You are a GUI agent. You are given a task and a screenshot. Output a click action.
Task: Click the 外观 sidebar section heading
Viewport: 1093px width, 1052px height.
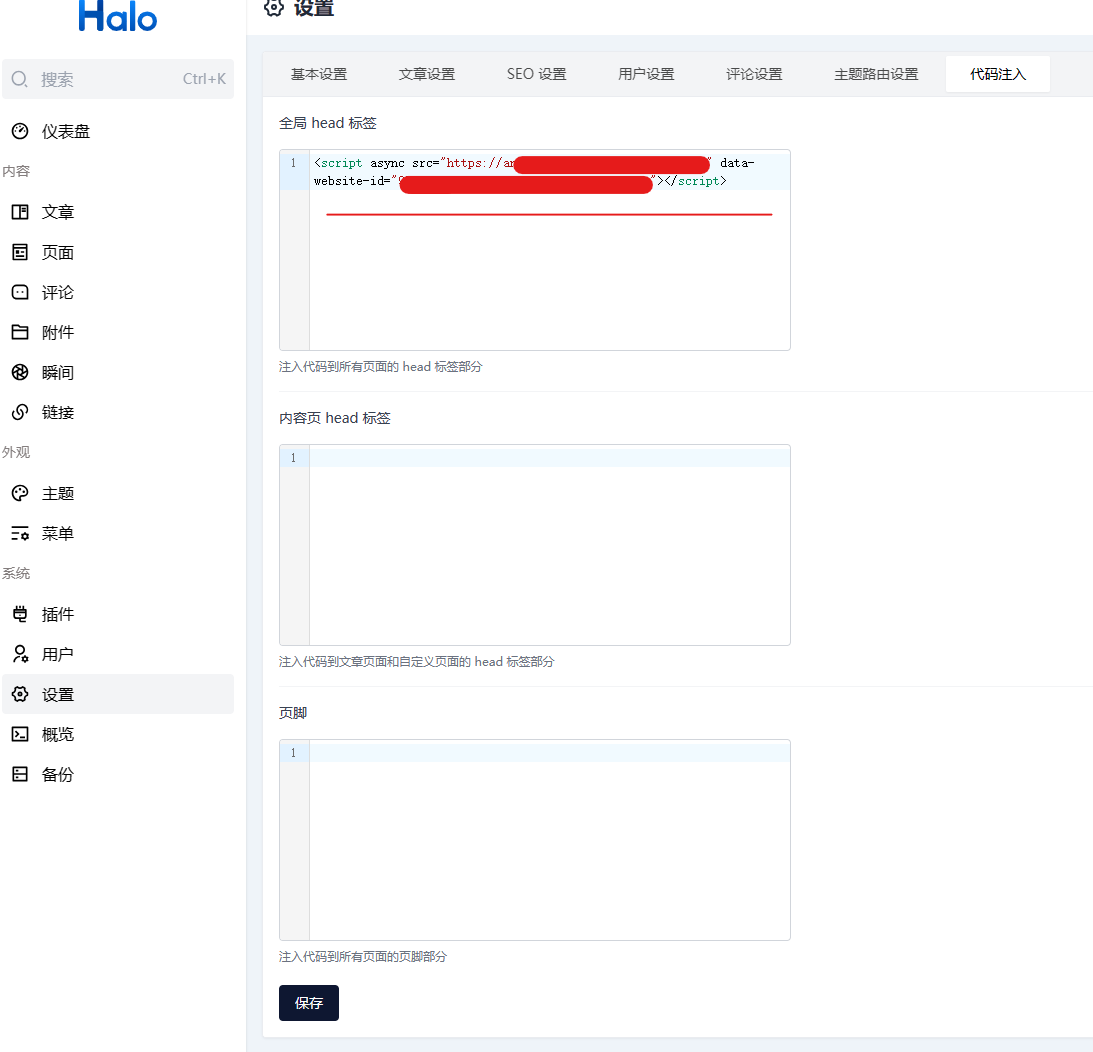point(16,452)
